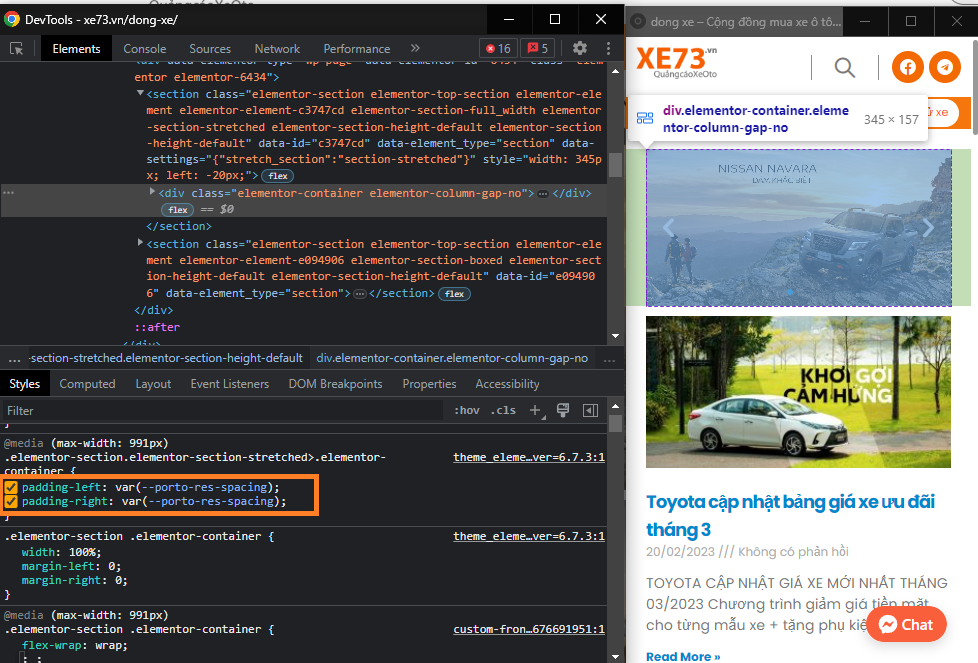This screenshot has width=978, height=663.
Task: Select the section-stretched breadcrumb item
Action: click(166, 358)
